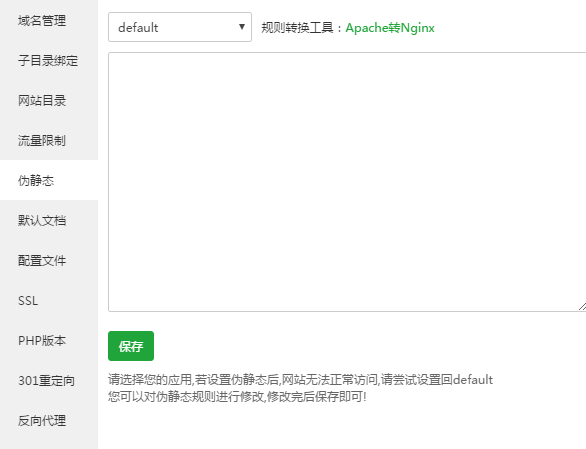
Task: Click the green 保存 button
Action: pyautogui.click(x=131, y=346)
